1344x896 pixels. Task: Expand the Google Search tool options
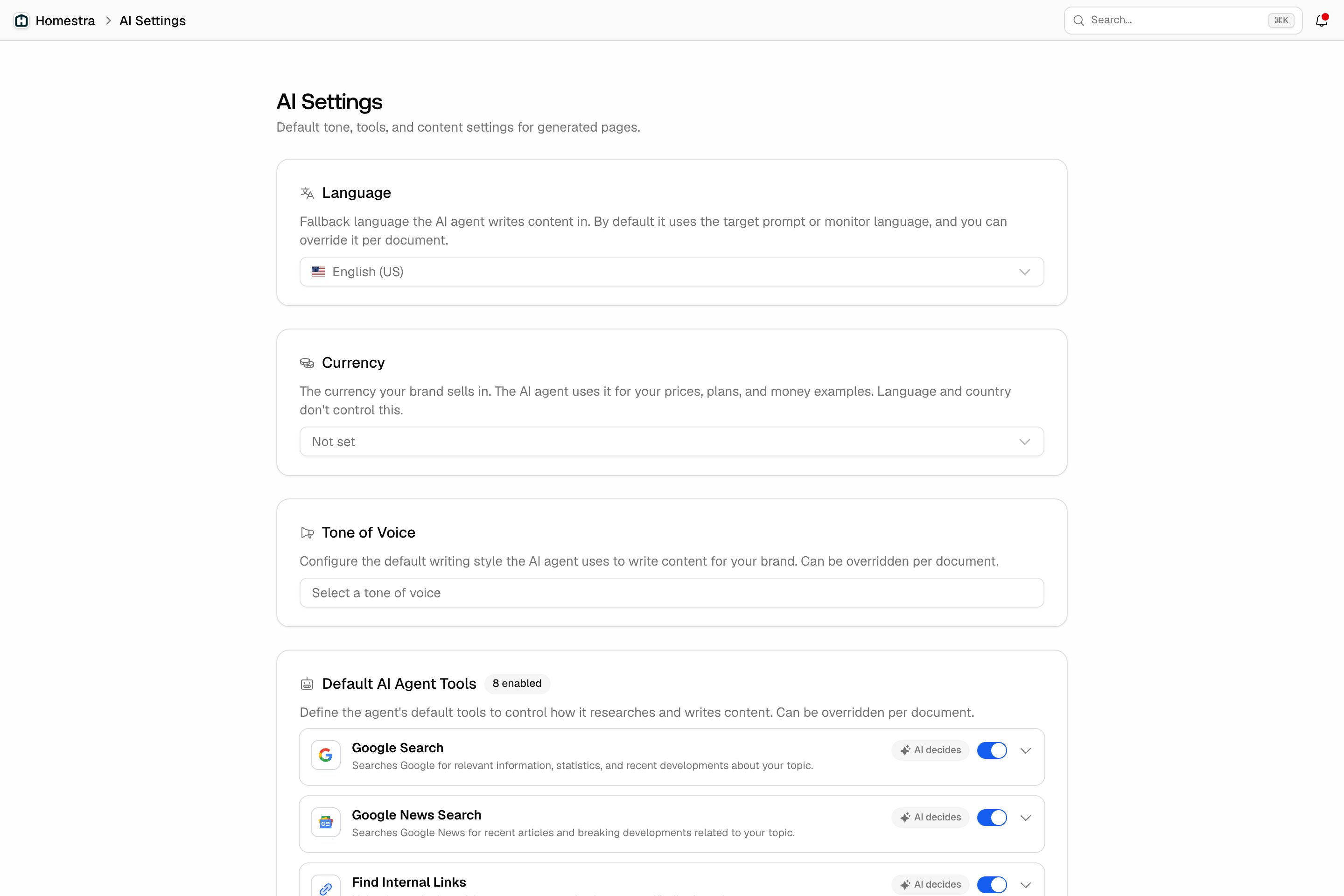pos(1026,751)
